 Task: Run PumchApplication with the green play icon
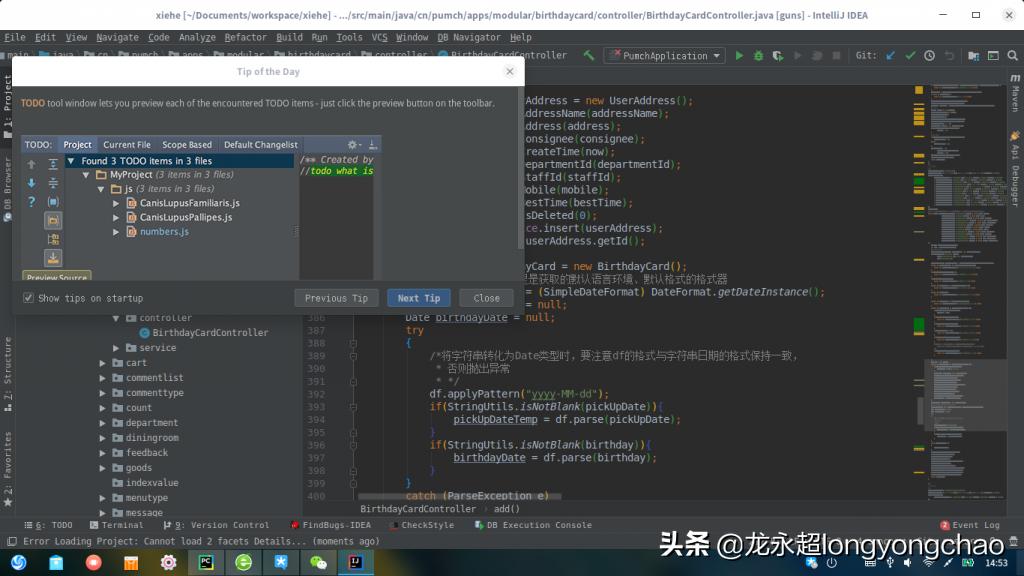[740, 55]
